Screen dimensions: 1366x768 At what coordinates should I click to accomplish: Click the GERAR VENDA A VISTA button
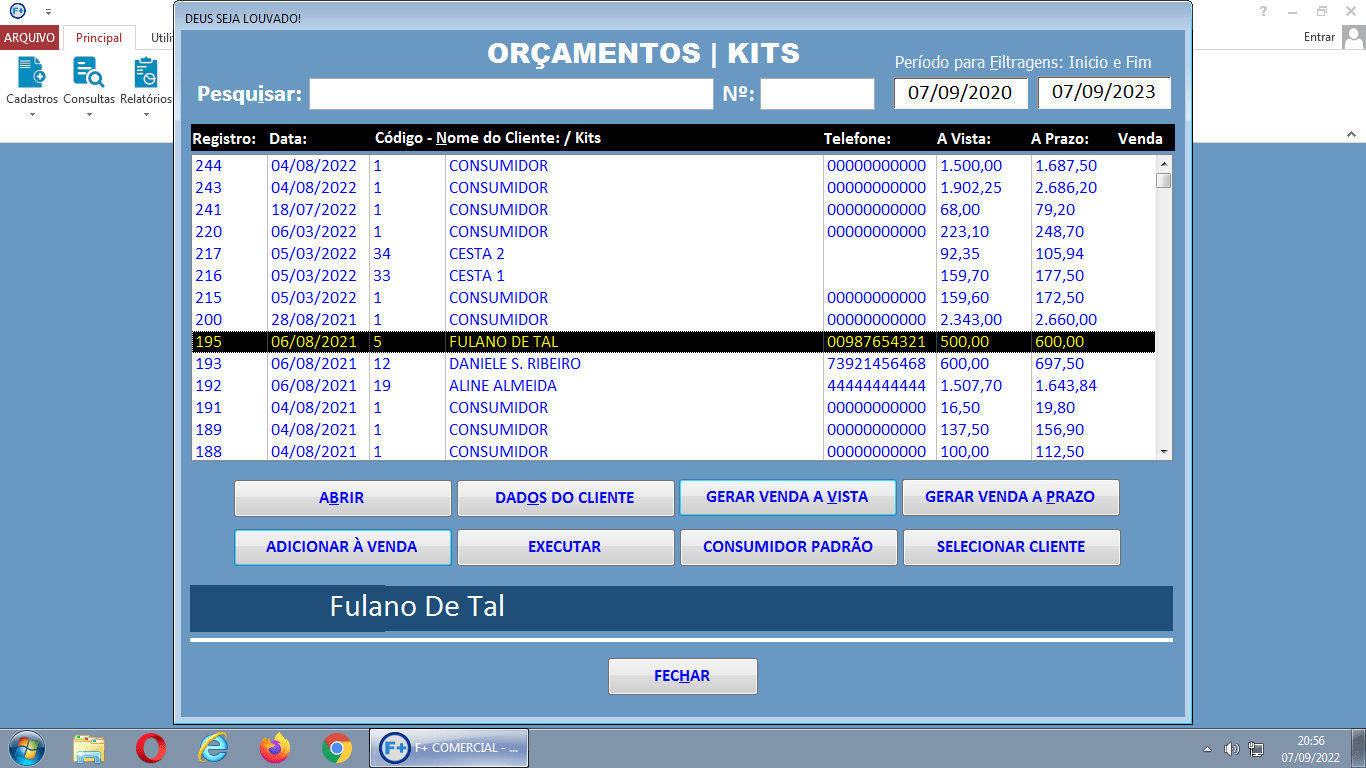[788, 497]
